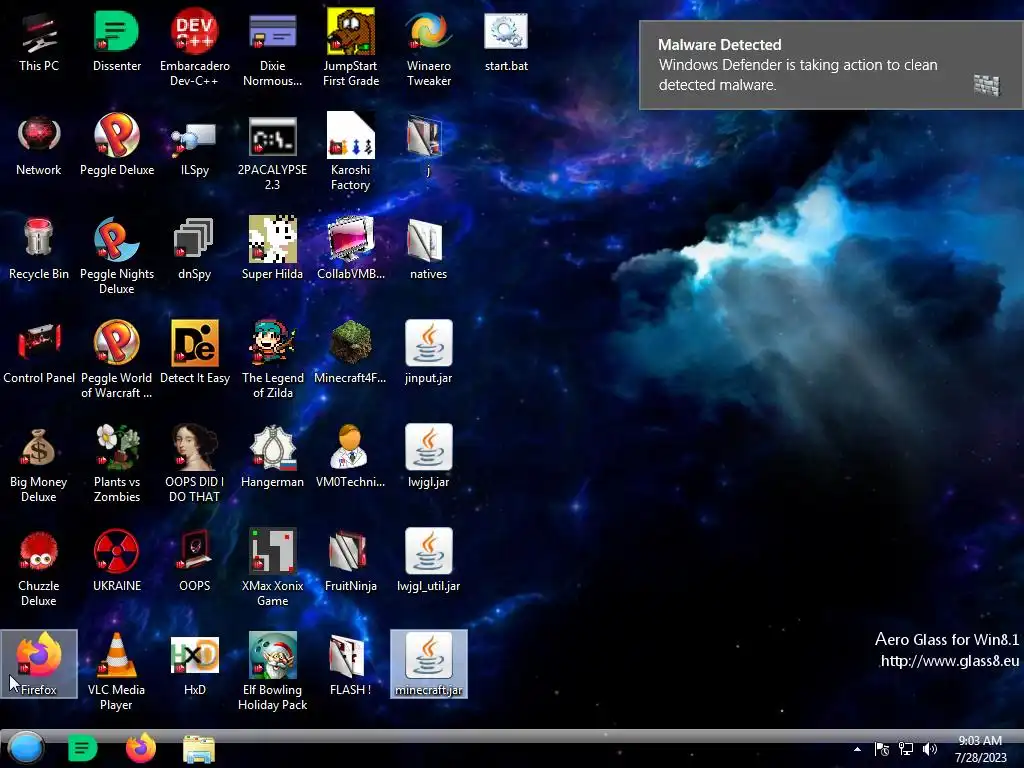
Task: Select the XMax Xonix Game shortcut
Action: [272, 568]
